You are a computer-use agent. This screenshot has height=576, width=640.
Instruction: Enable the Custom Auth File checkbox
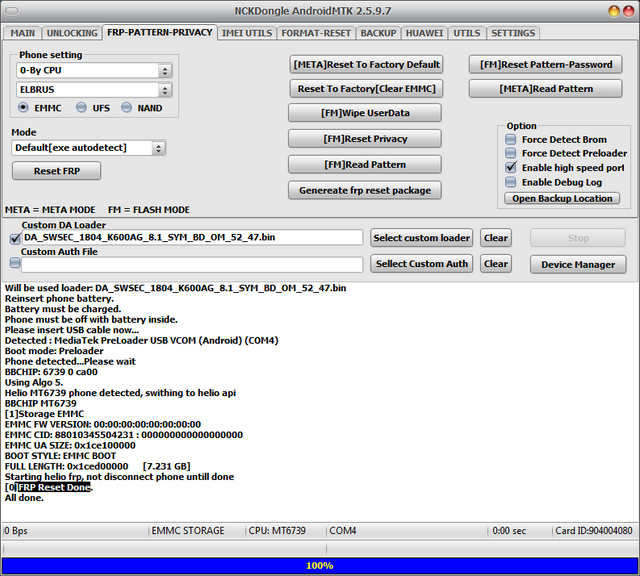tap(15, 263)
